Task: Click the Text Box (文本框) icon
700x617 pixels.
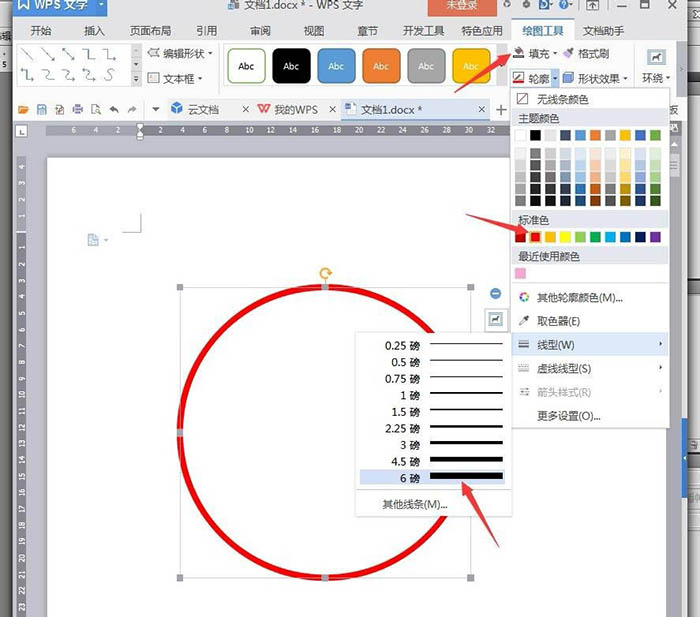Action: (x=154, y=78)
